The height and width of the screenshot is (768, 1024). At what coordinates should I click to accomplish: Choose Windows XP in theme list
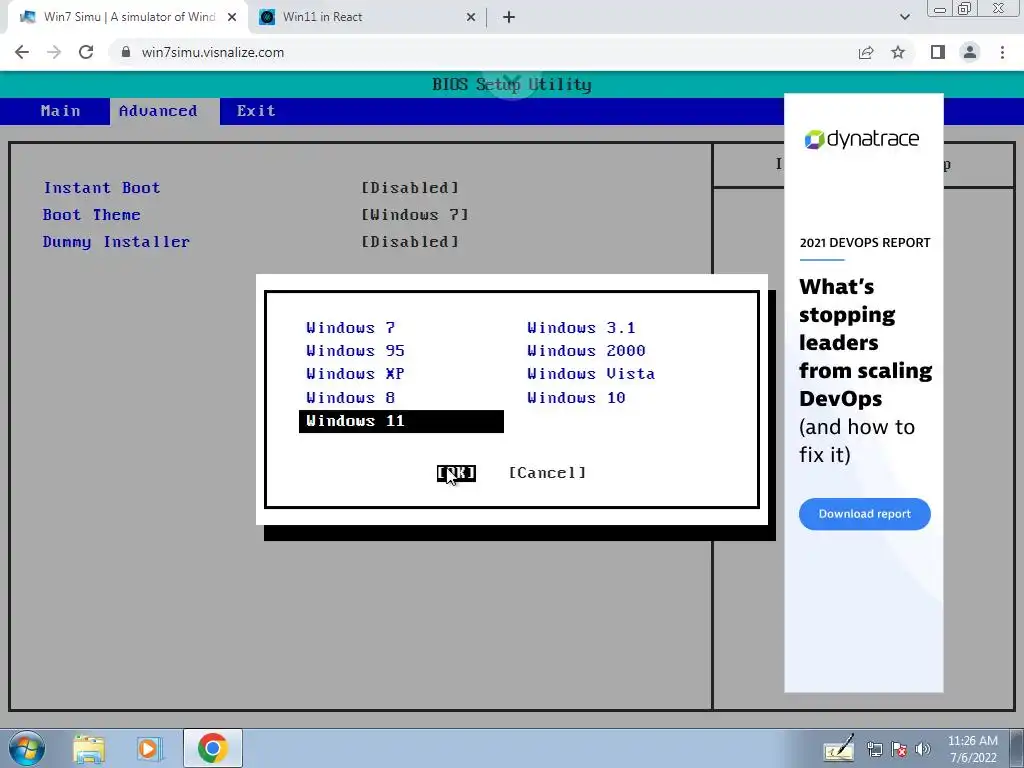355,374
